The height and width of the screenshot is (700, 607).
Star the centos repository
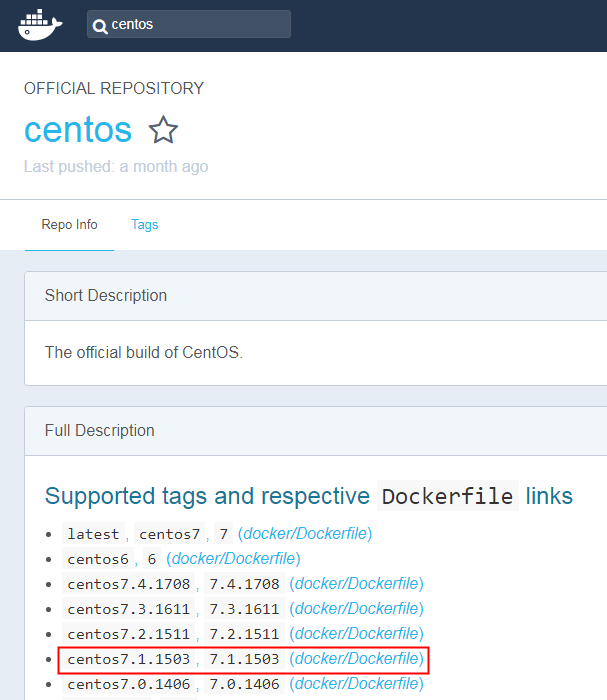pos(163,130)
